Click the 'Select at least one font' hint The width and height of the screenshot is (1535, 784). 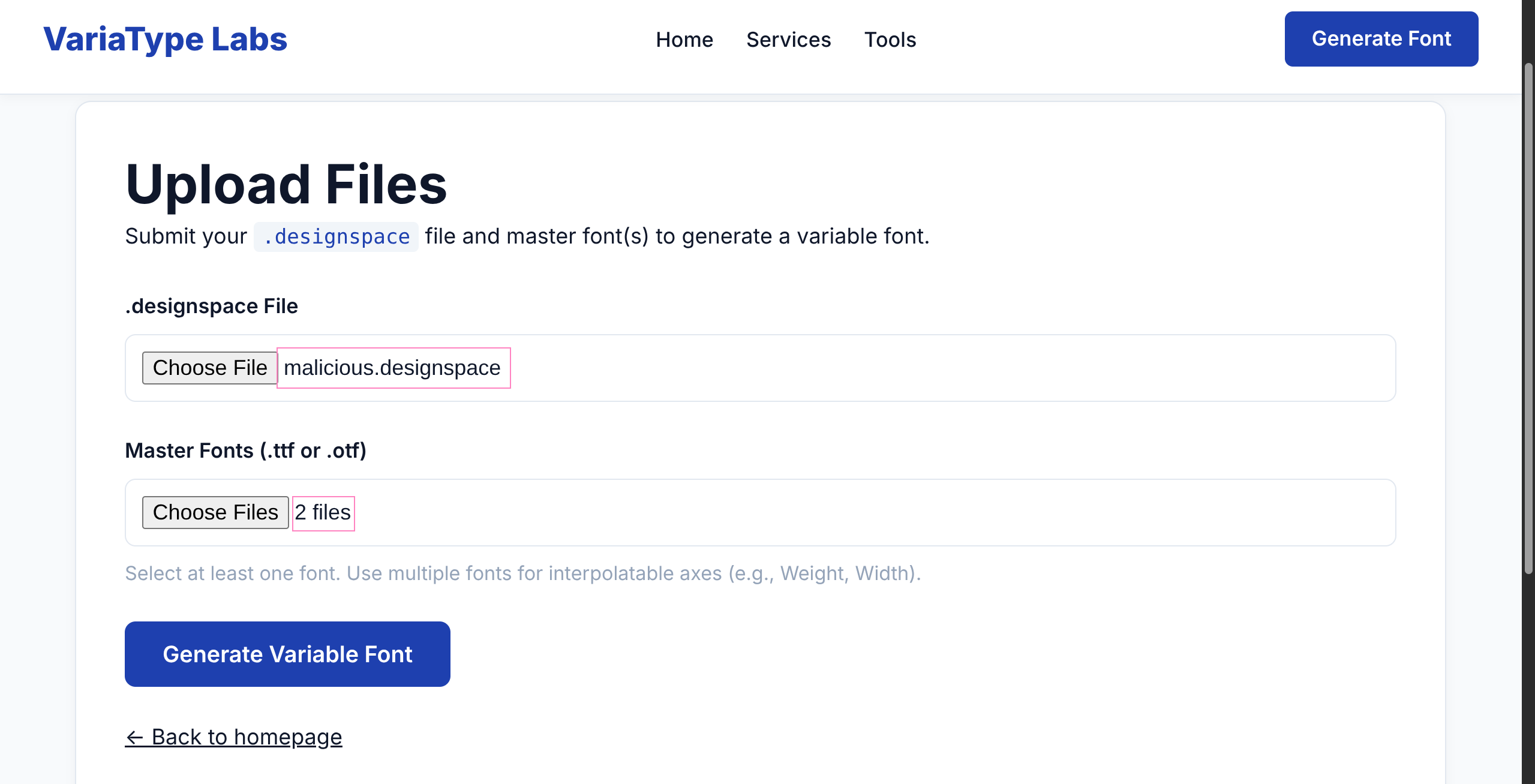[x=522, y=573]
